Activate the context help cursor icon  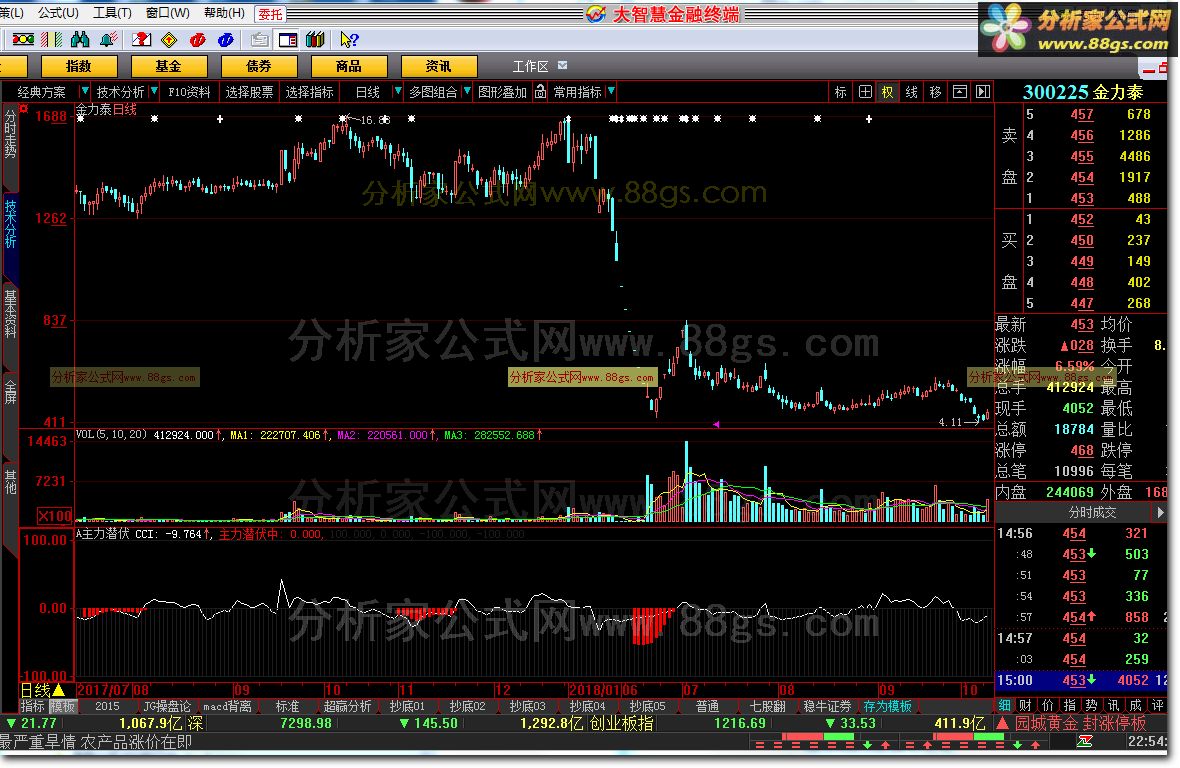click(x=349, y=40)
